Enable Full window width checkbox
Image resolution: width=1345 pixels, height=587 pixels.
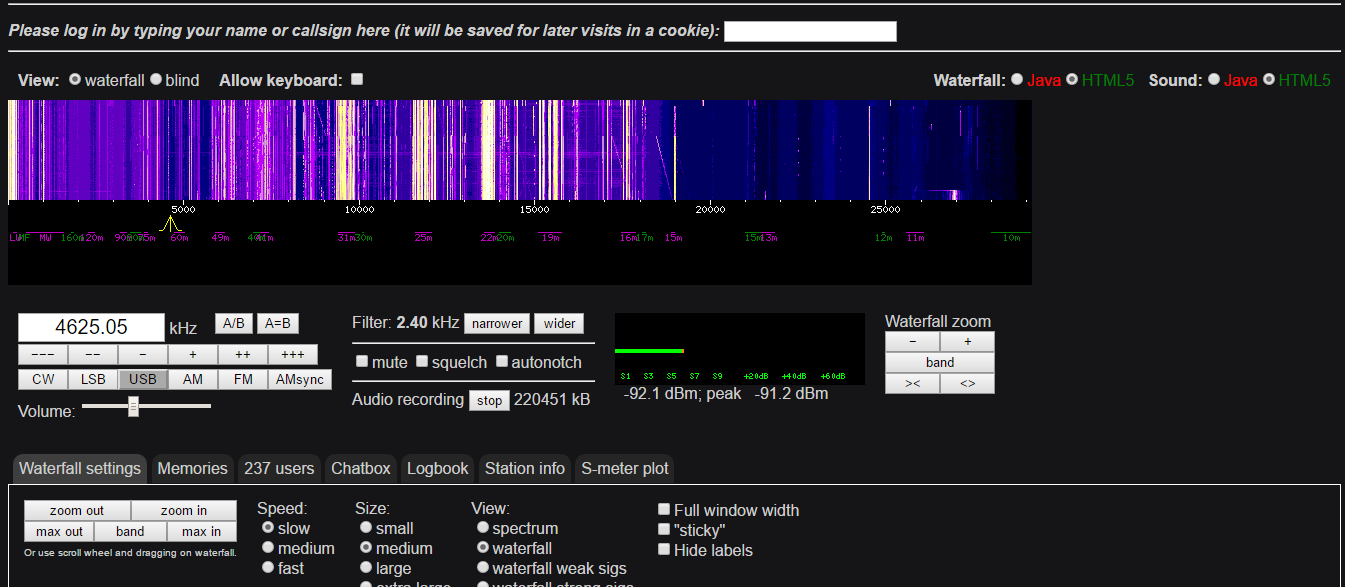pyautogui.click(x=663, y=509)
